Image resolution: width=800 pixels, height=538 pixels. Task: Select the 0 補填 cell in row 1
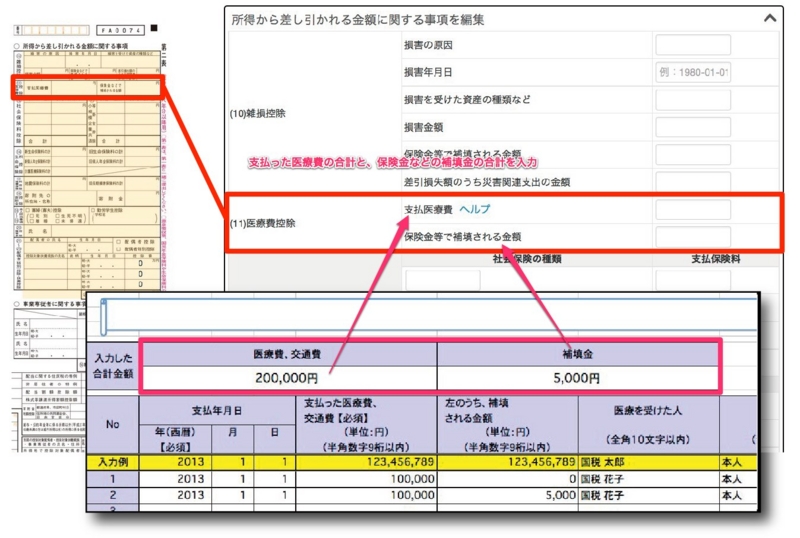pyautogui.click(x=508, y=479)
